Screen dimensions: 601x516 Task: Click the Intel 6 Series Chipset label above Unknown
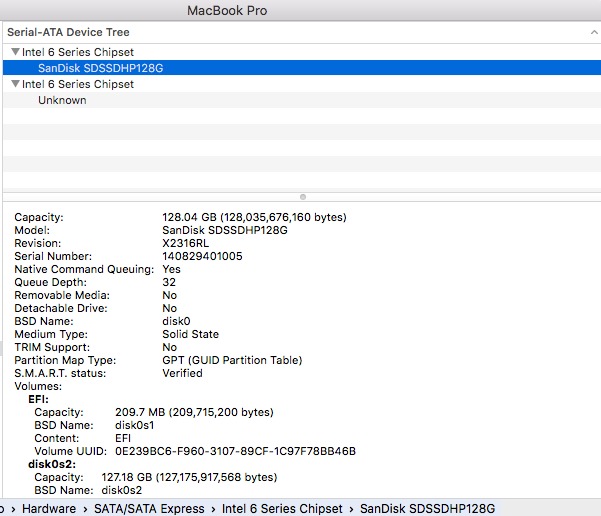tap(78, 84)
